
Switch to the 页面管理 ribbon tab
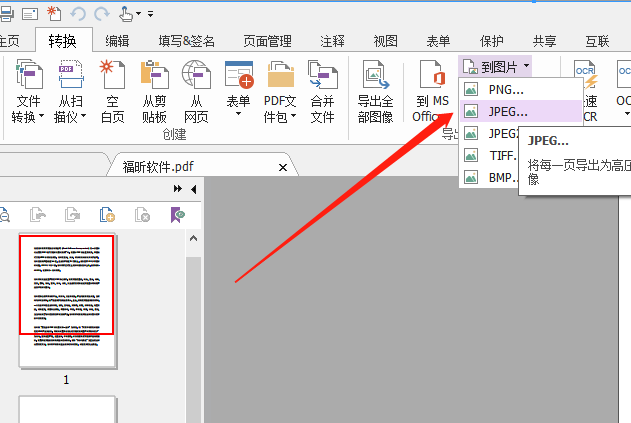(267, 41)
